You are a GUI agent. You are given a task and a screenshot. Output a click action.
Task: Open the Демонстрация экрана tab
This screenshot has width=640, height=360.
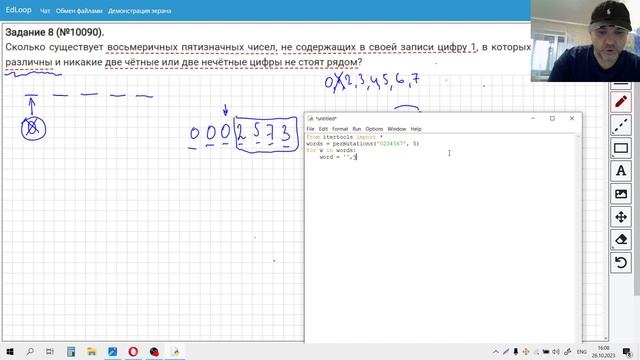coord(140,11)
